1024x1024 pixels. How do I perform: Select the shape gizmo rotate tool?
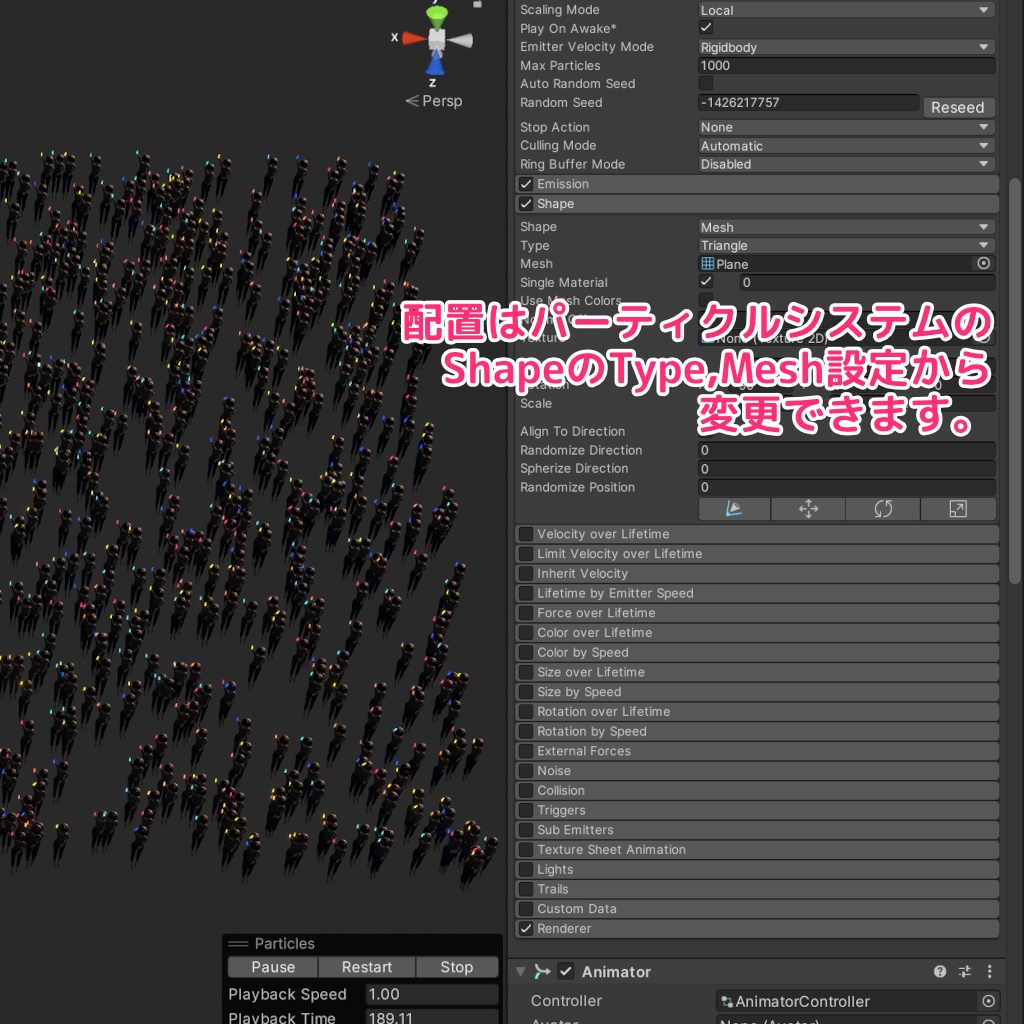(883, 509)
